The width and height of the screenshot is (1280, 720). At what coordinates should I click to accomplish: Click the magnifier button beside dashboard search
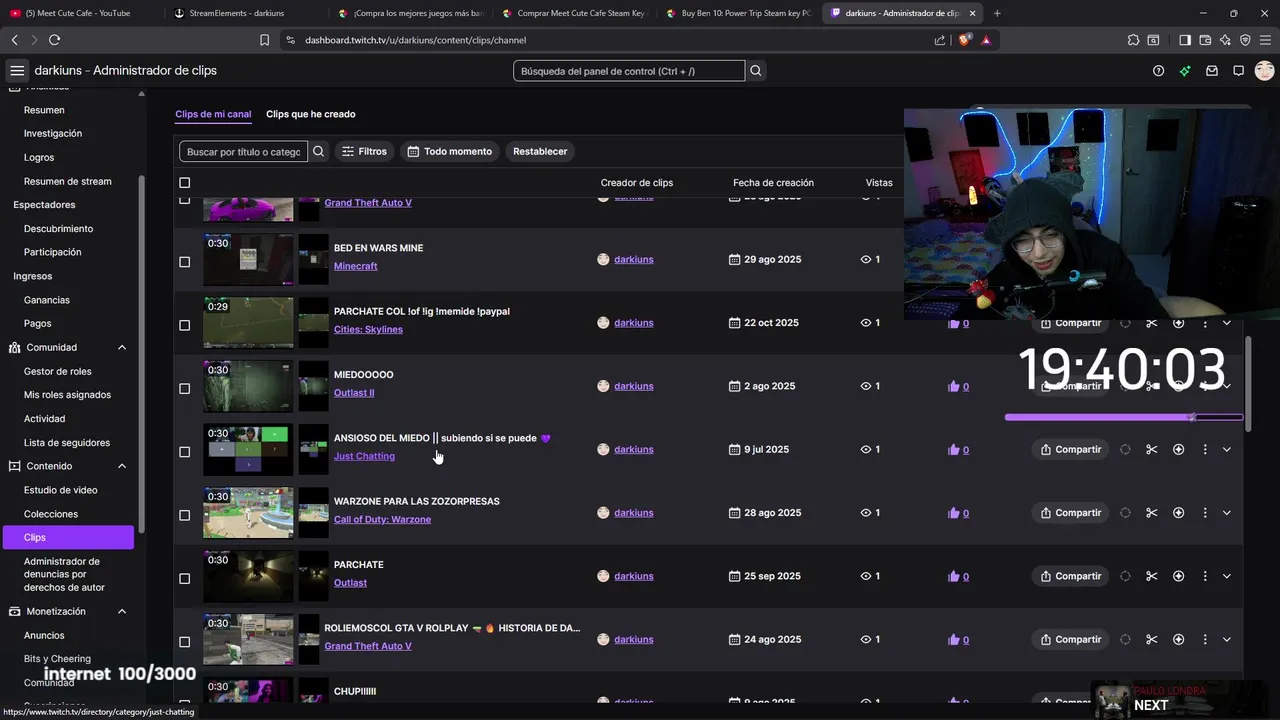point(756,71)
